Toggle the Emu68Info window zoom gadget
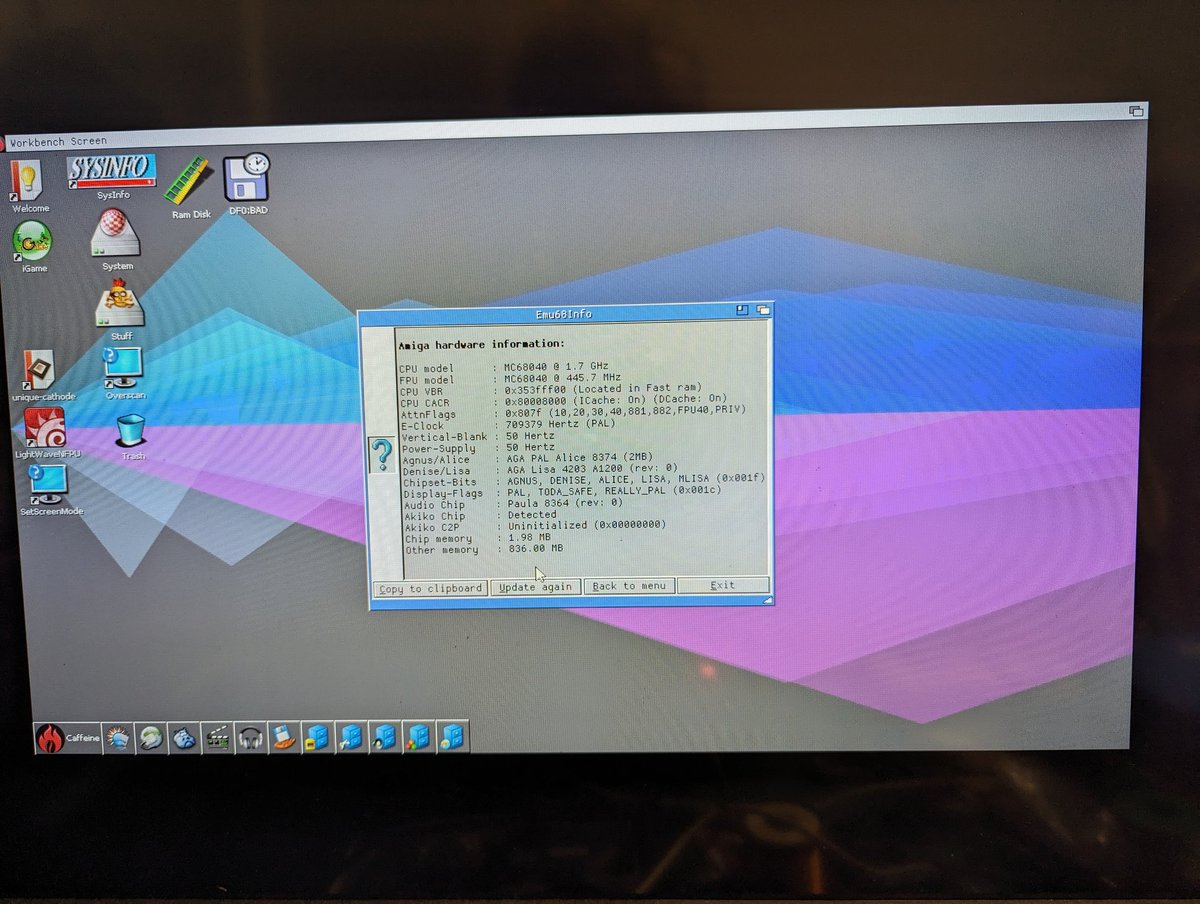Image resolution: width=1200 pixels, height=904 pixels. click(x=742, y=310)
